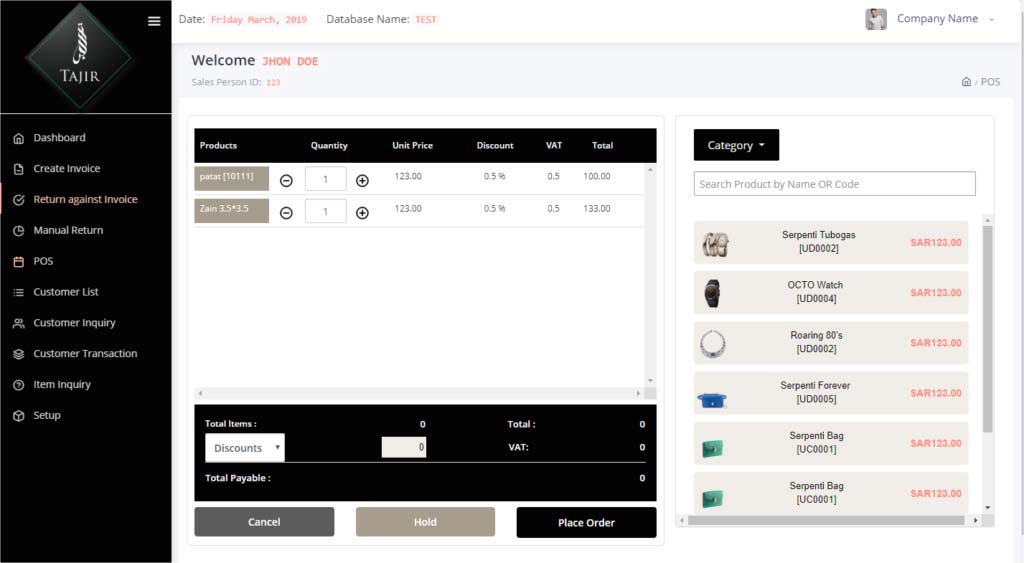Open Item Inquiry page

click(62, 385)
